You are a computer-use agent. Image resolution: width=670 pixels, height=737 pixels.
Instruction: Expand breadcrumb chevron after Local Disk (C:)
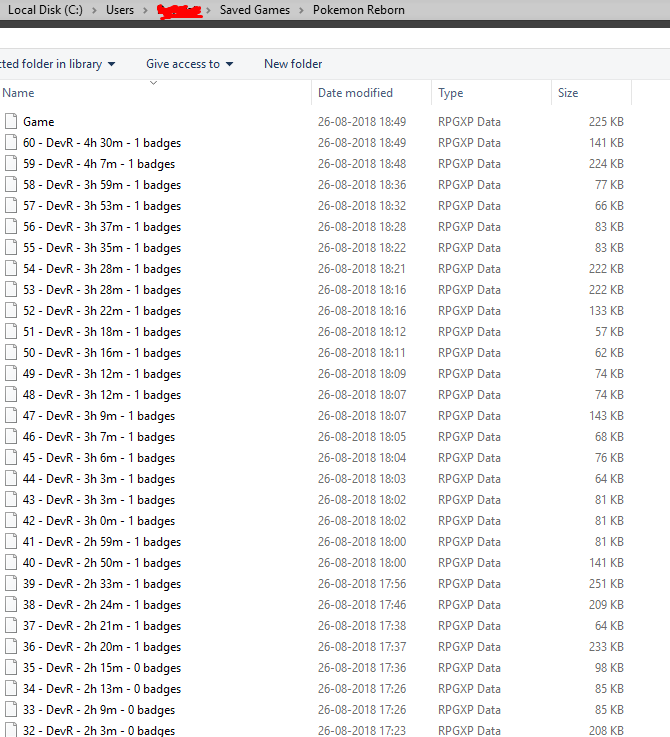click(95, 10)
